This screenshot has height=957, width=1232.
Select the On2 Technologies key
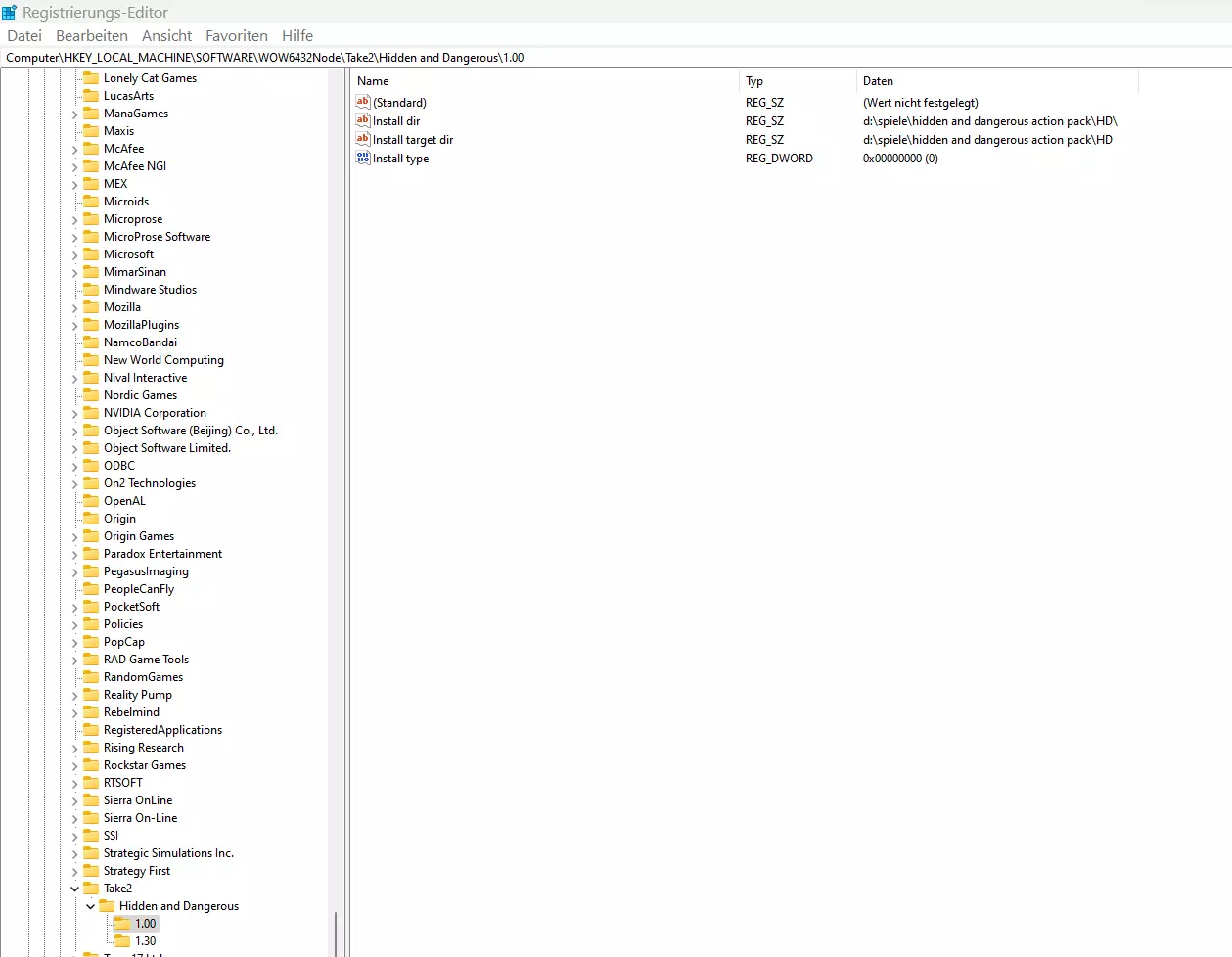[150, 483]
